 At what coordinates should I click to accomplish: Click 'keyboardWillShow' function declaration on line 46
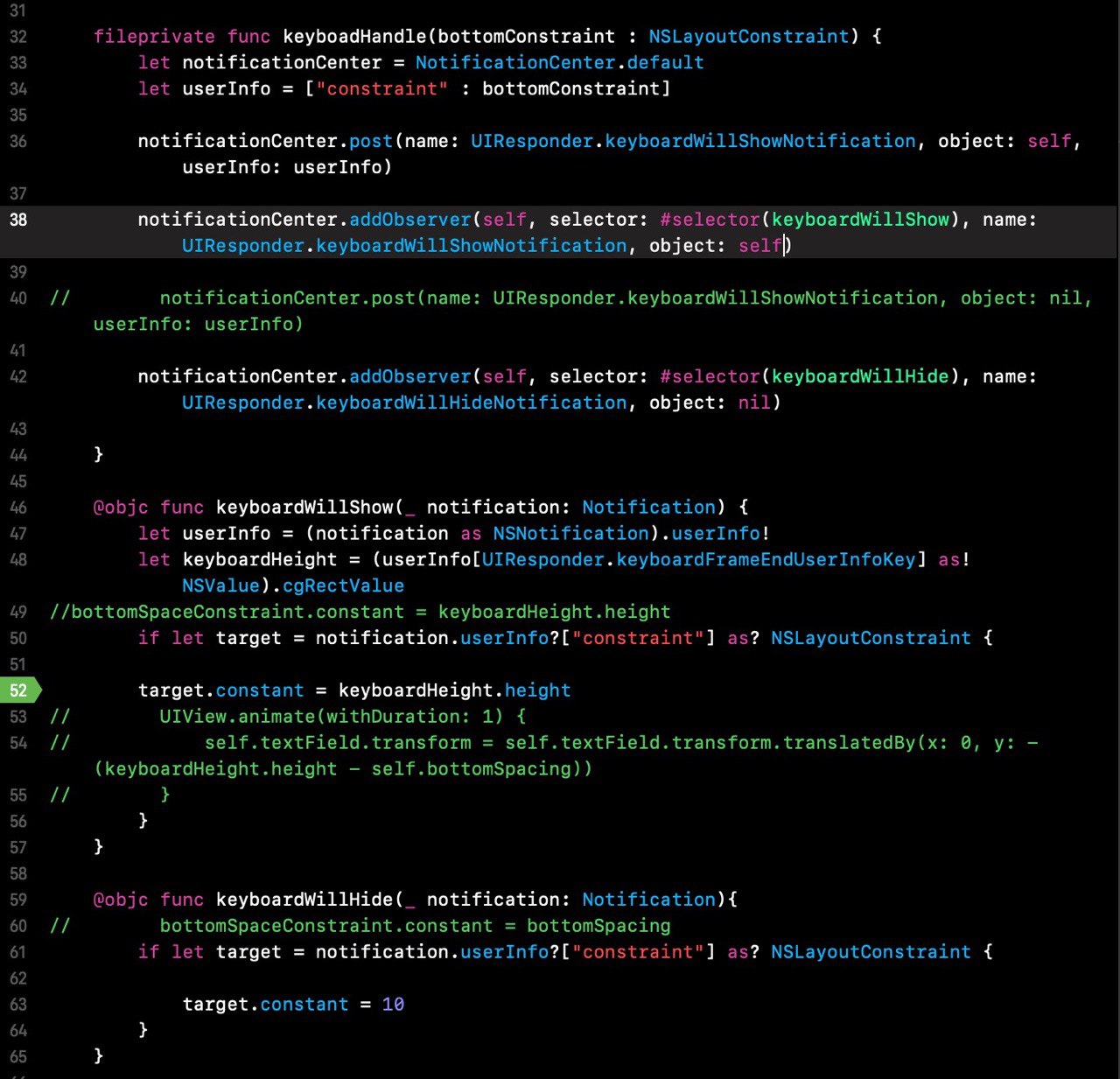(x=304, y=508)
